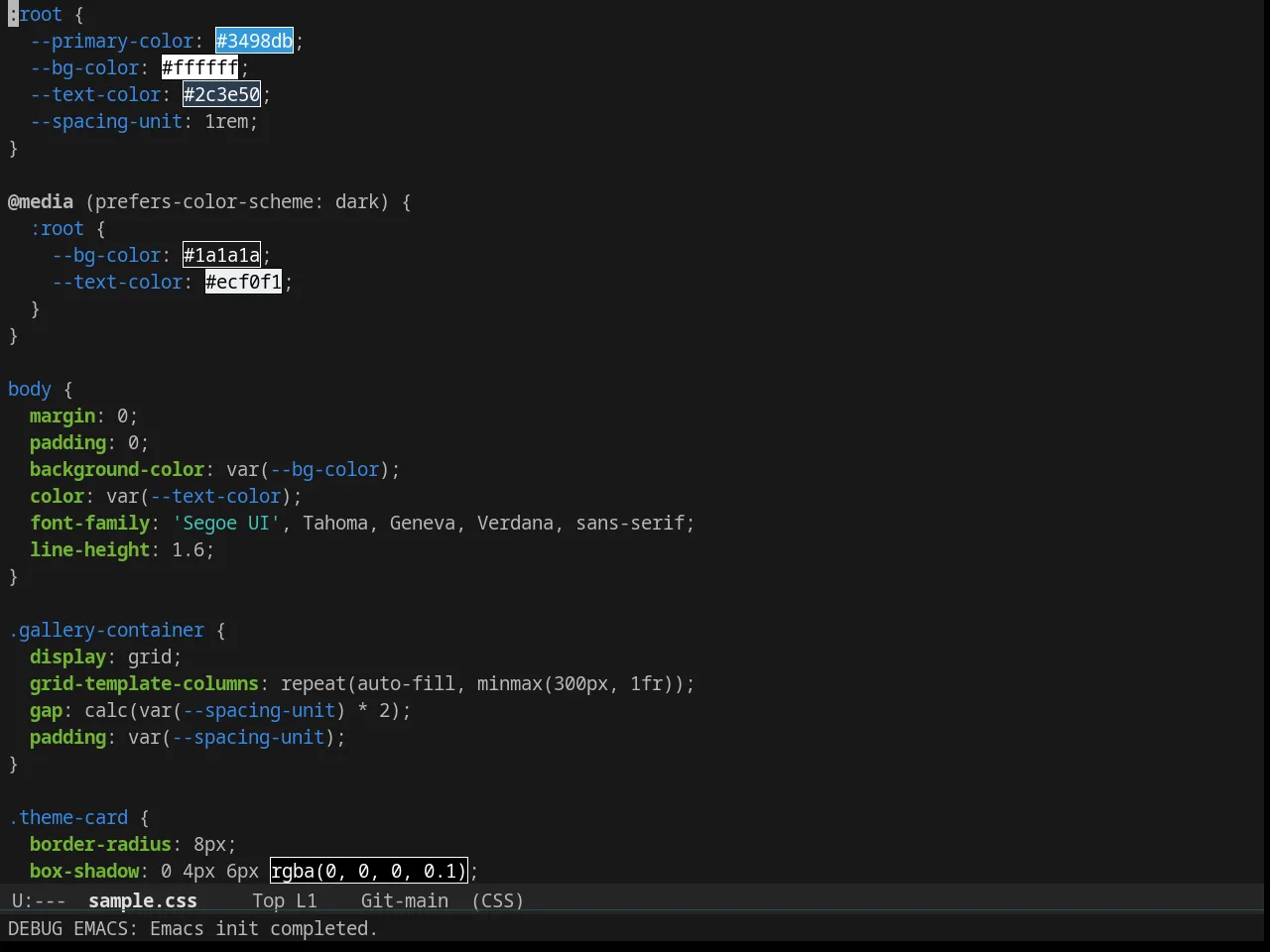Click the Geneva font name
The height and width of the screenshot is (952, 1270).
[x=423, y=523]
